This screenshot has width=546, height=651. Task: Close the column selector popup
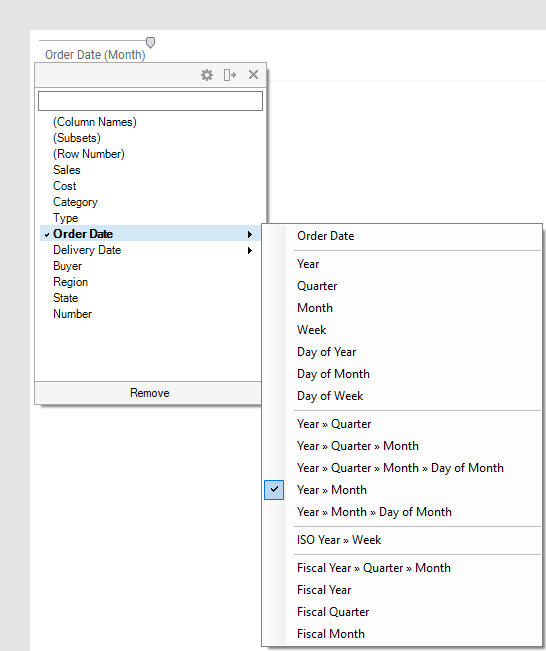tap(253, 75)
